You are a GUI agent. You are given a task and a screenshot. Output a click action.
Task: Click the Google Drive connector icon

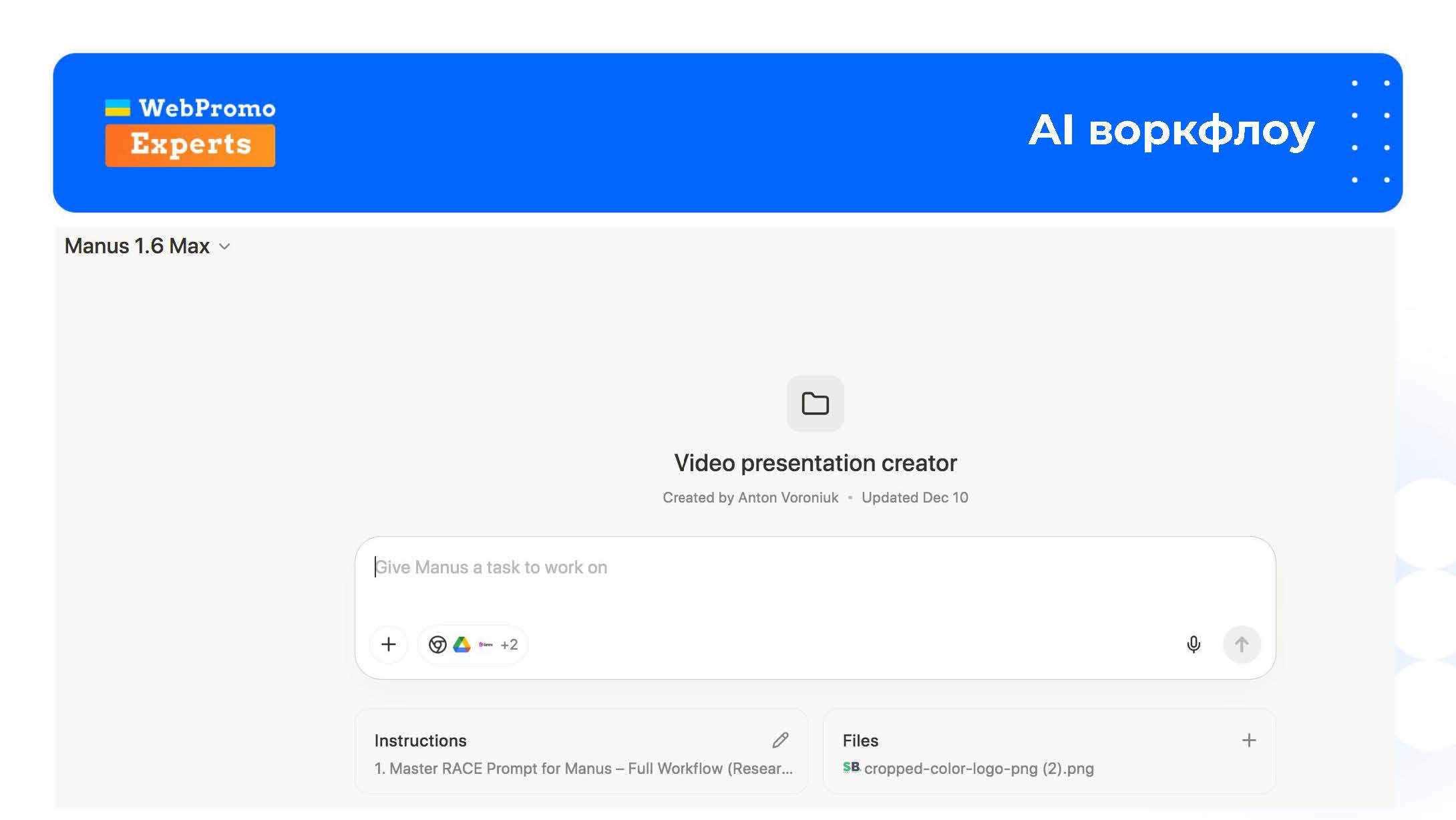tap(462, 644)
